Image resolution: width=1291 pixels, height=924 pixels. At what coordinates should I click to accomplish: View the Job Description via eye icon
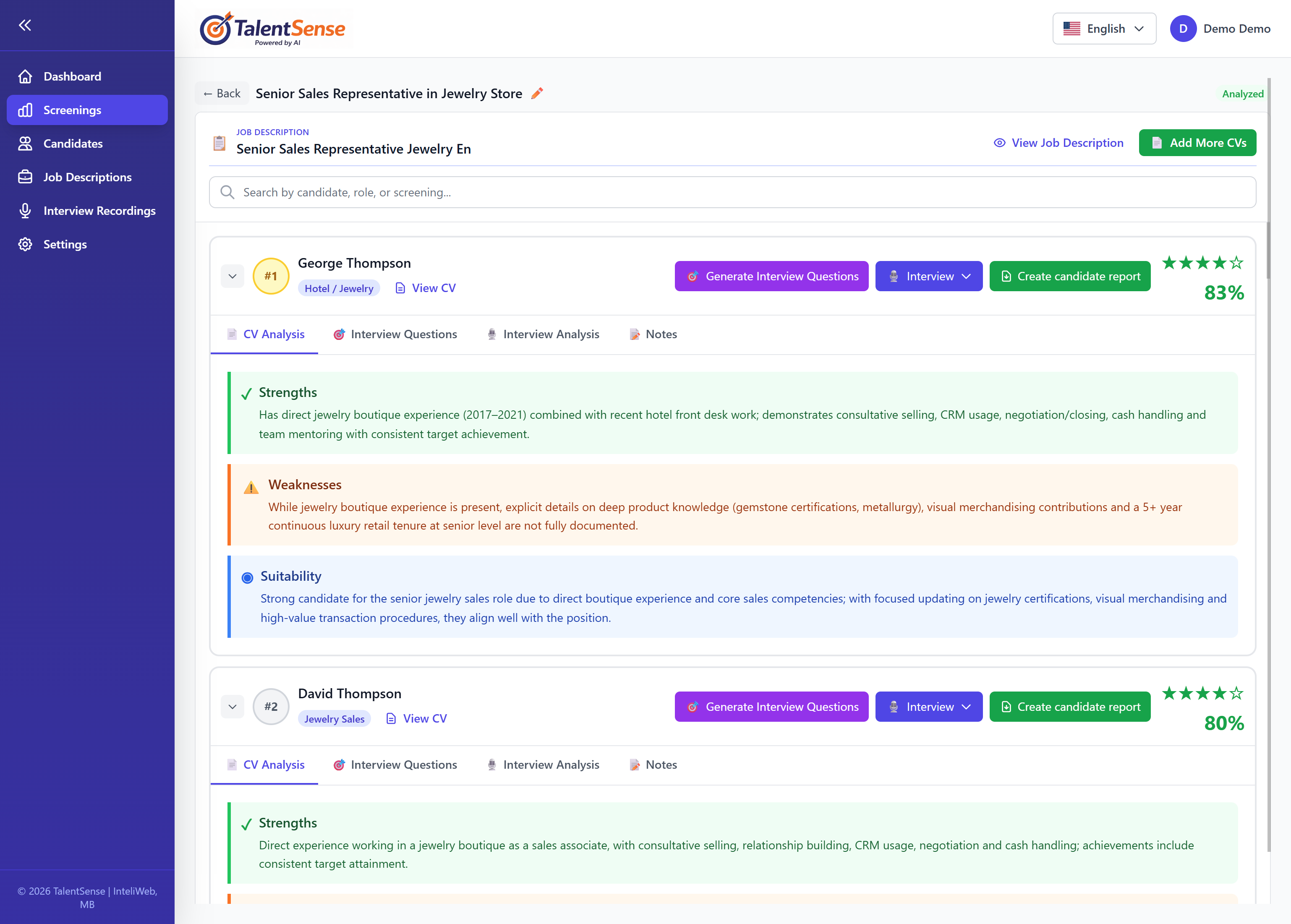999,143
